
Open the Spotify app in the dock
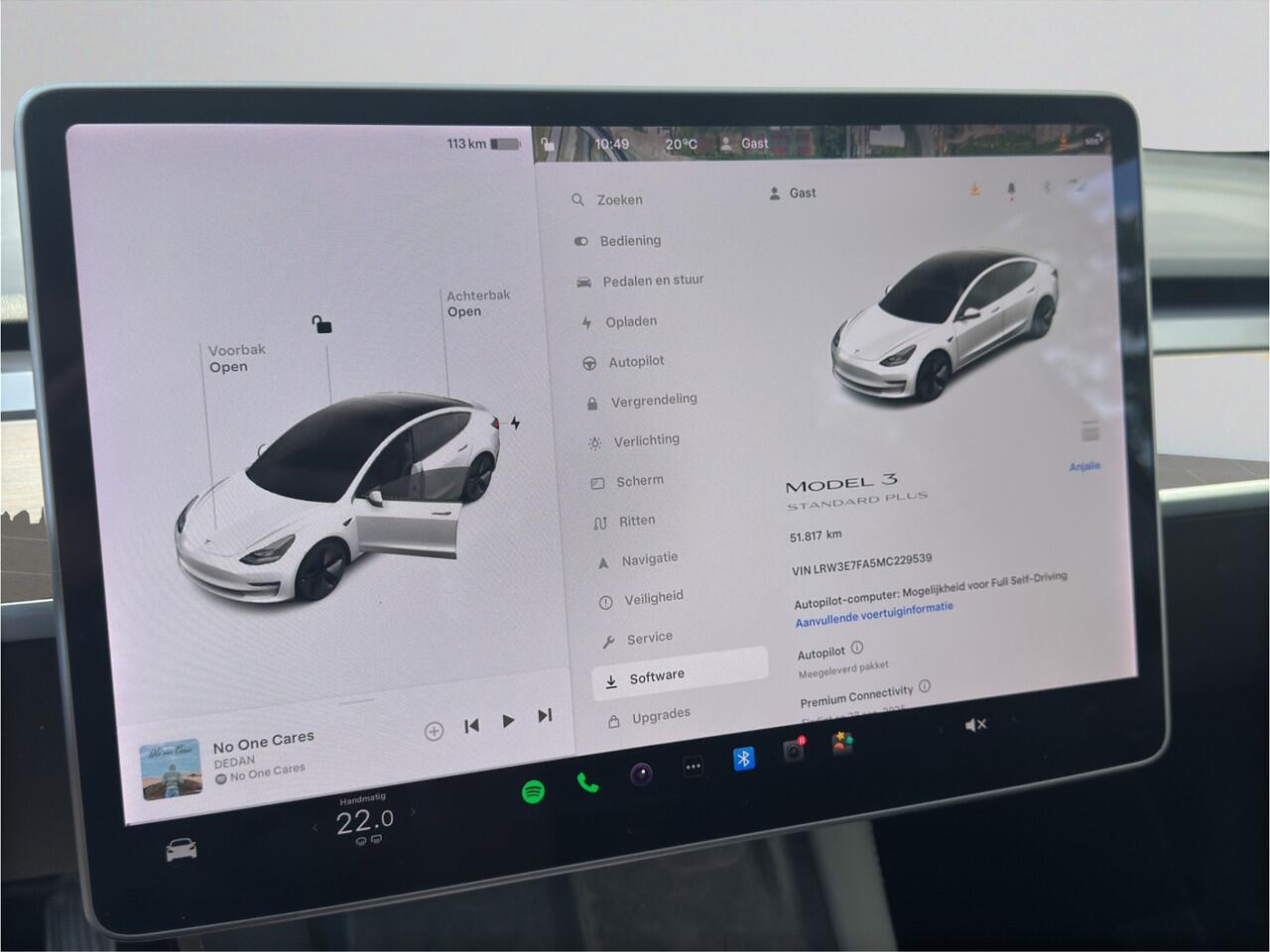point(533,791)
